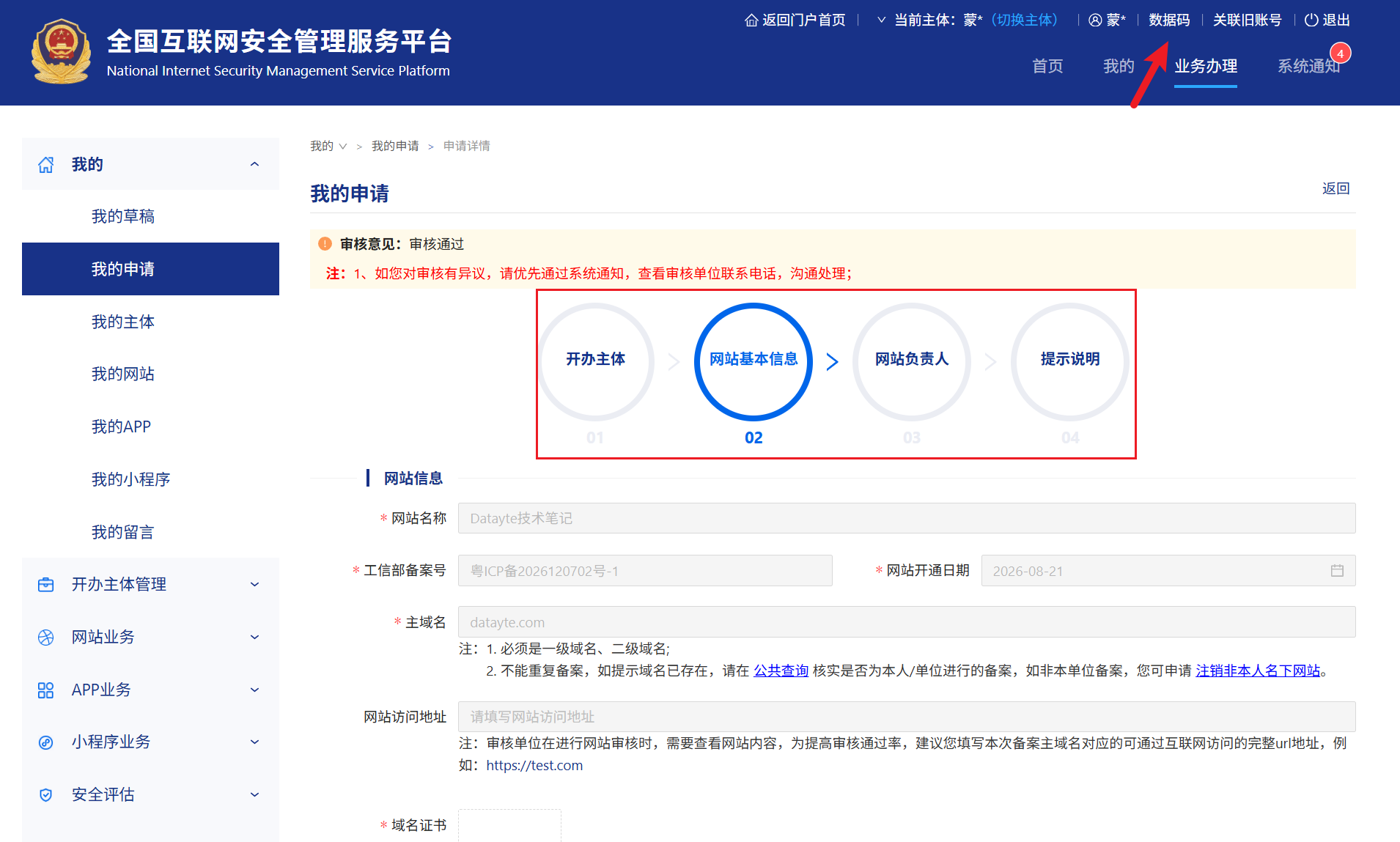Click the blue arrow after 网站基本信息 step
Viewport: 1400px width, 842px height.
click(832, 362)
